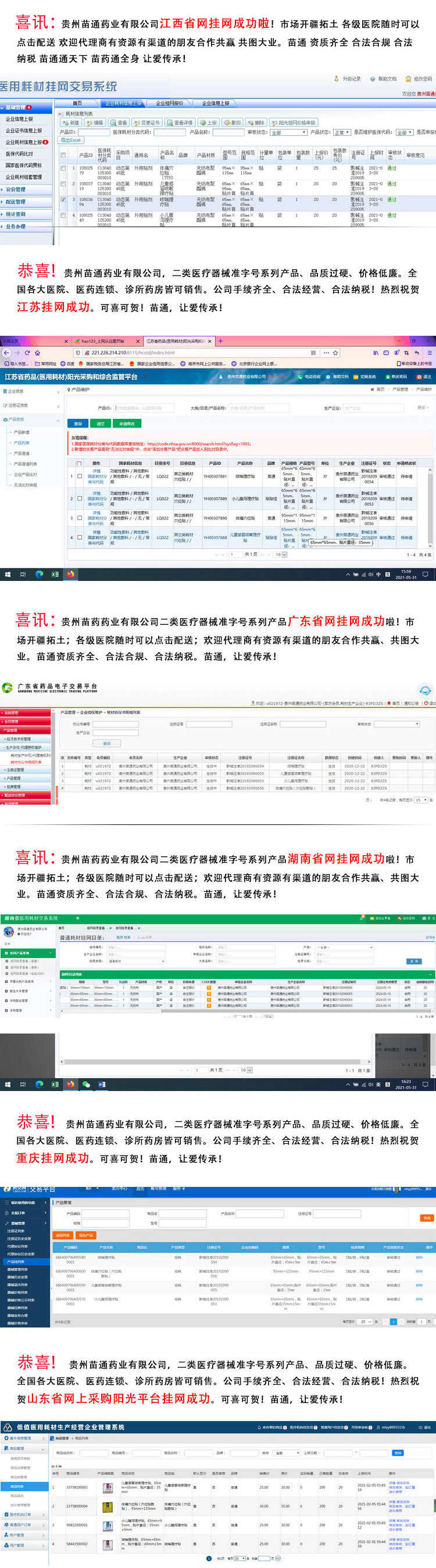
Task: Expand 配送管理 section in 医用耗材 sidebar
Action: [x=26, y=202]
